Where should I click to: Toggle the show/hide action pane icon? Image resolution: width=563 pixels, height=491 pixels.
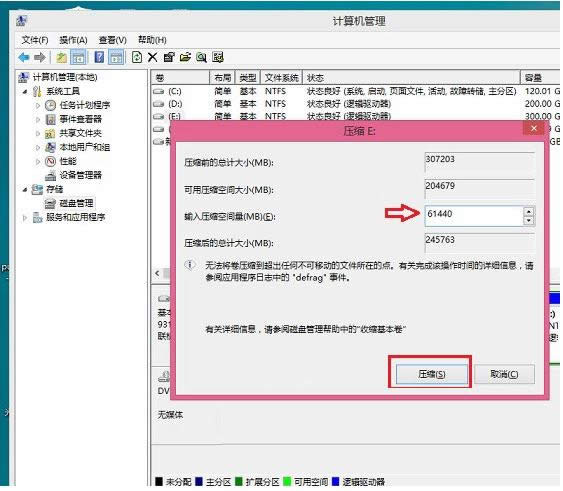pos(116,57)
